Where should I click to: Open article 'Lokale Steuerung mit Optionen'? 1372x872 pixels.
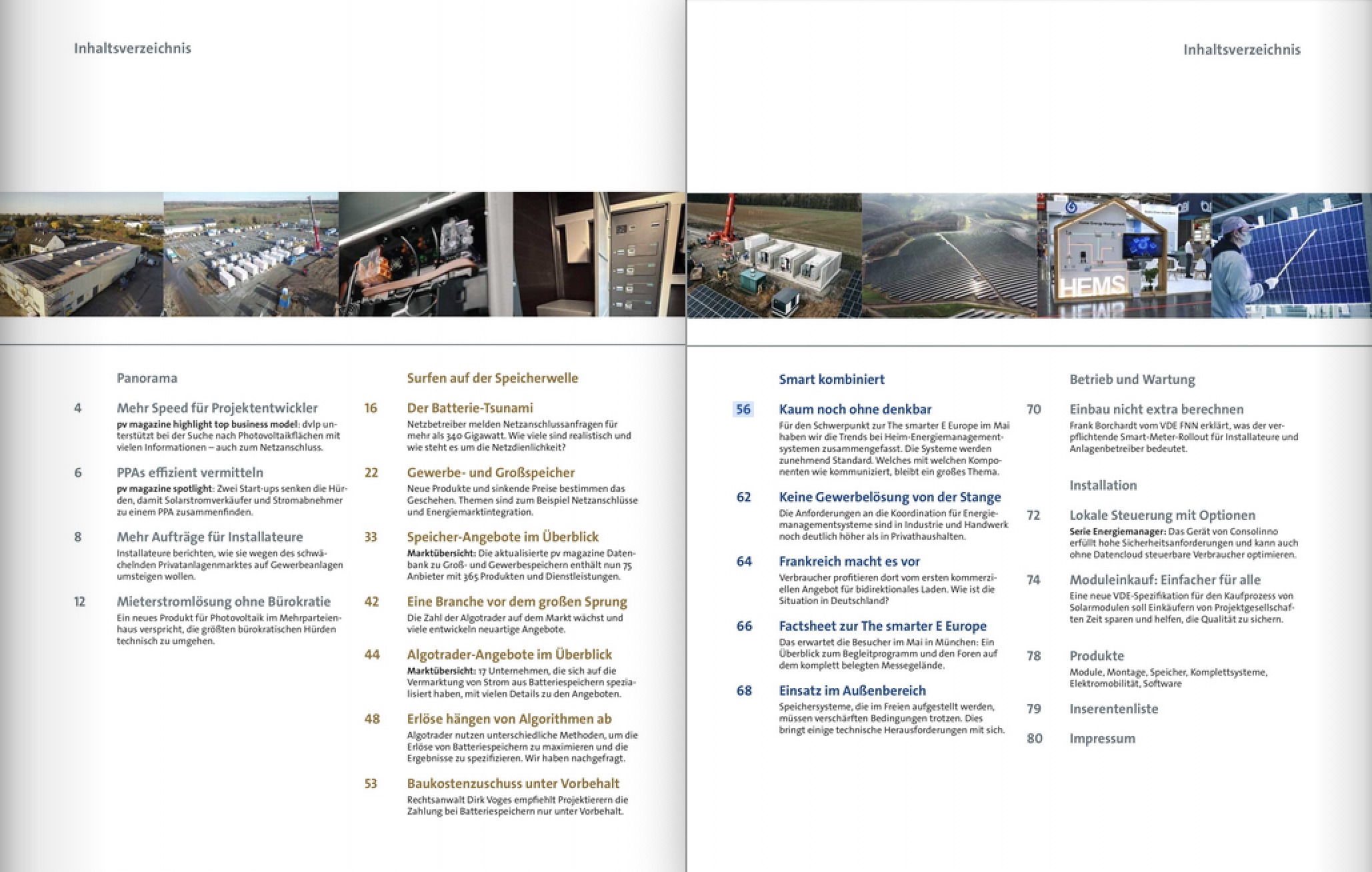[1162, 515]
